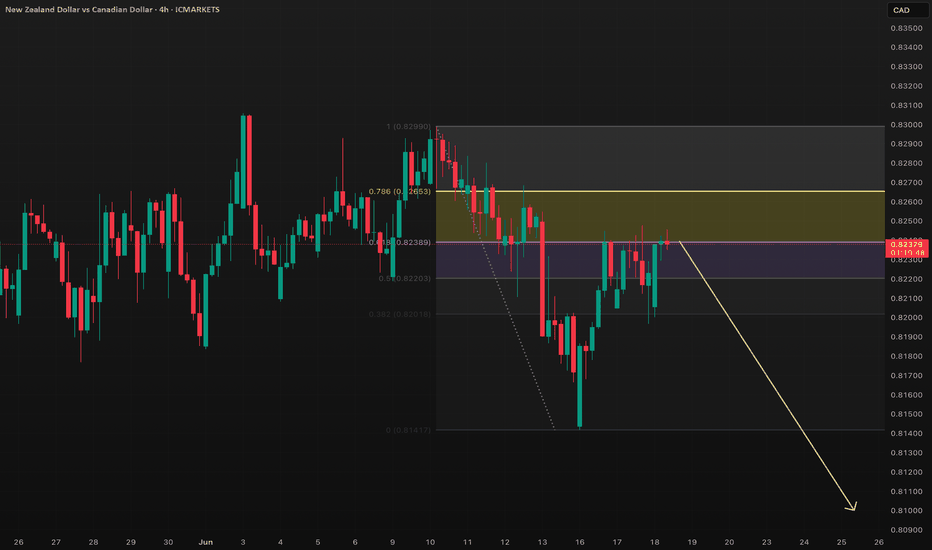The height and width of the screenshot is (550, 932).
Task: Click the 25 date label on time axis
Action: [842, 542]
